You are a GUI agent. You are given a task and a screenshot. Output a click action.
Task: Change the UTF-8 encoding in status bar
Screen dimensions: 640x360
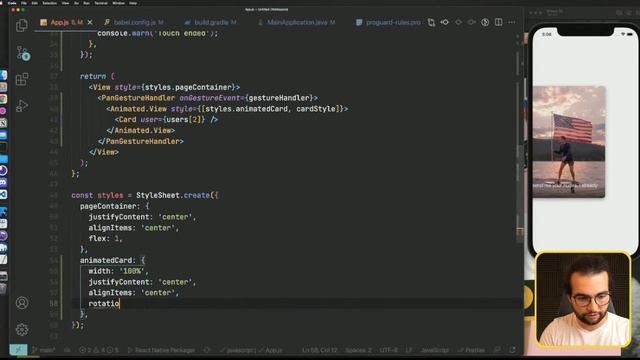point(388,350)
